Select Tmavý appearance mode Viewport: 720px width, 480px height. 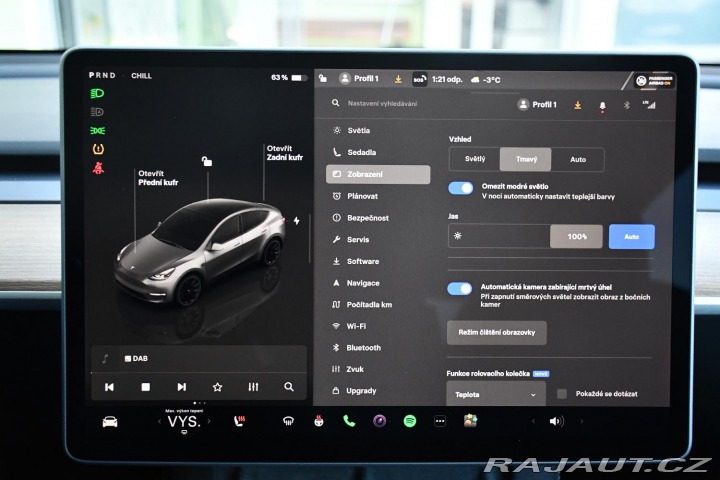[x=526, y=159]
